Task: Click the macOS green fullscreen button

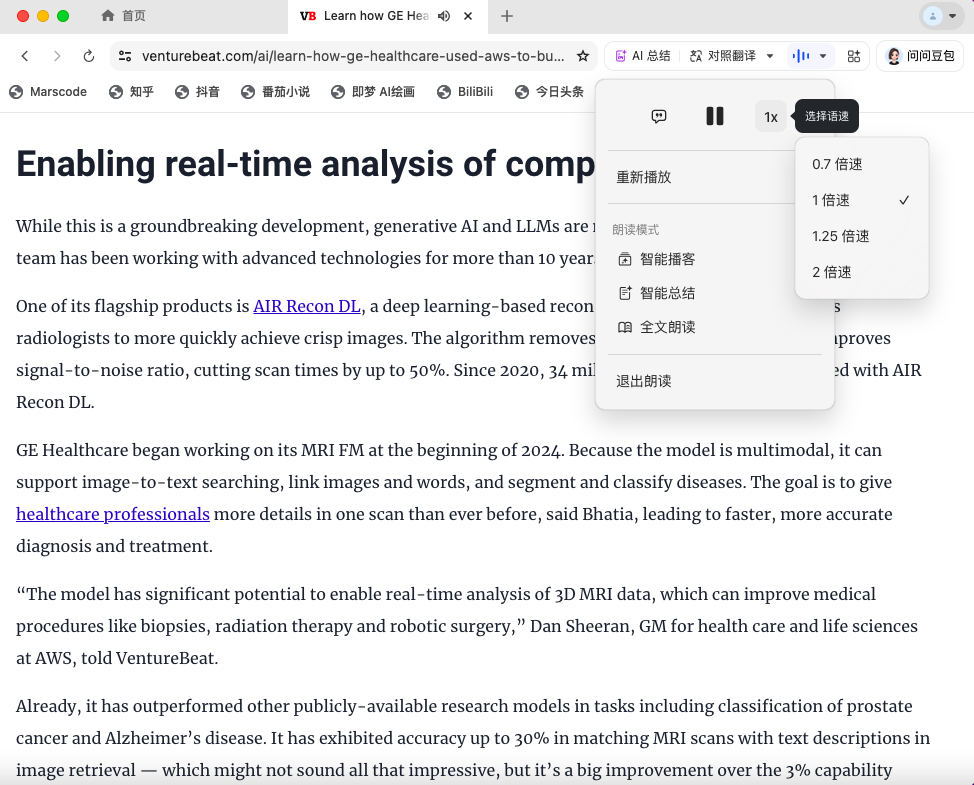Action: pos(63,16)
